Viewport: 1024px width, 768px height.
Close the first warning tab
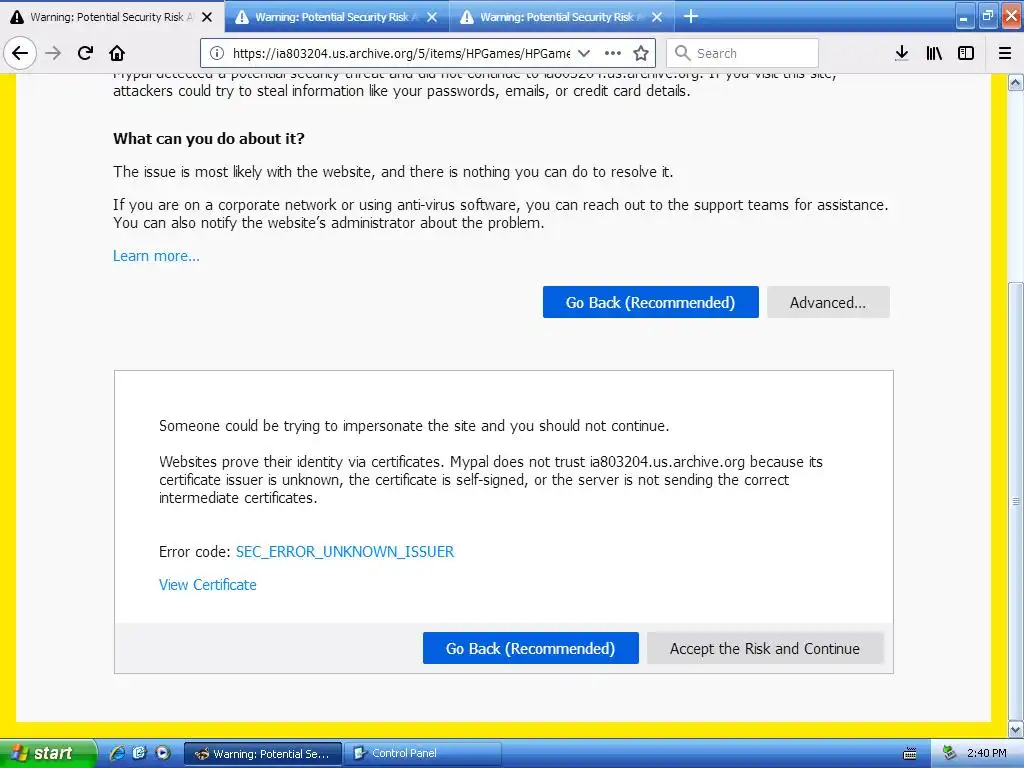pos(207,17)
